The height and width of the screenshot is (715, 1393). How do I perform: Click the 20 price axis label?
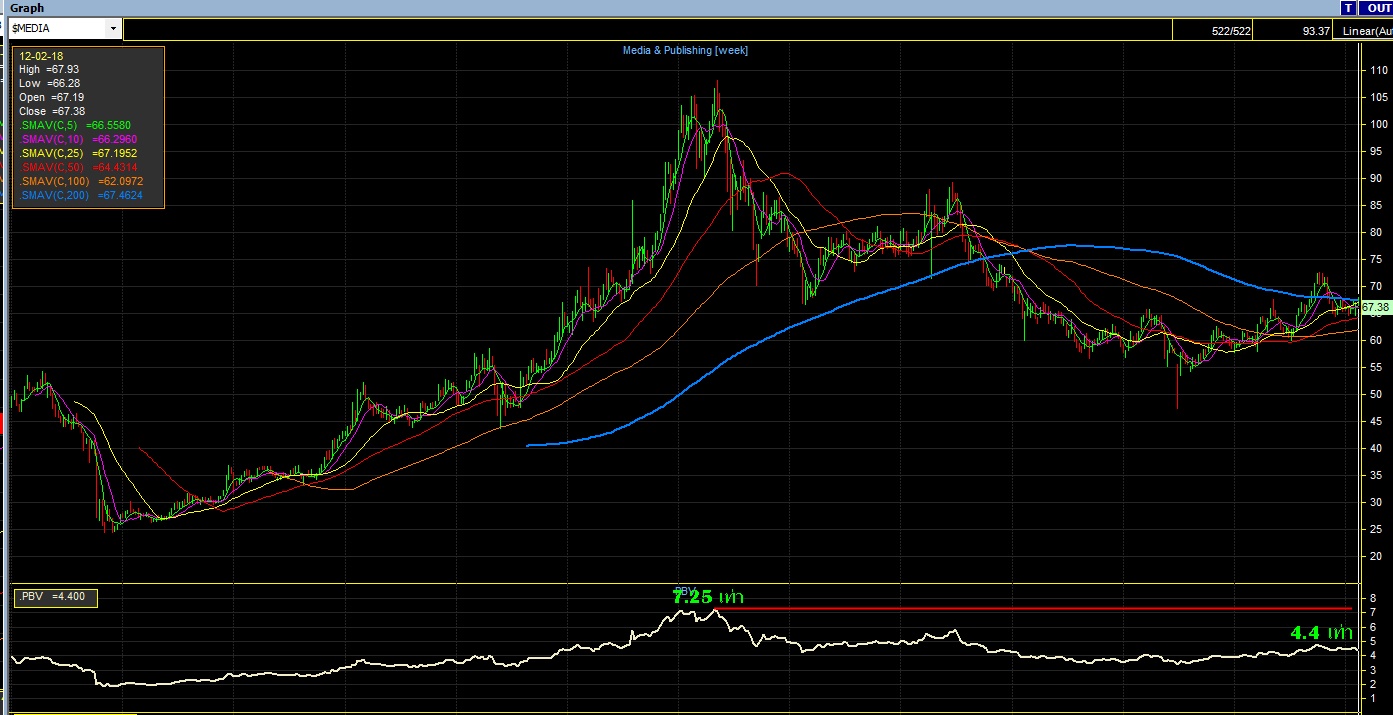pyautogui.click(x=1378, y=556)
